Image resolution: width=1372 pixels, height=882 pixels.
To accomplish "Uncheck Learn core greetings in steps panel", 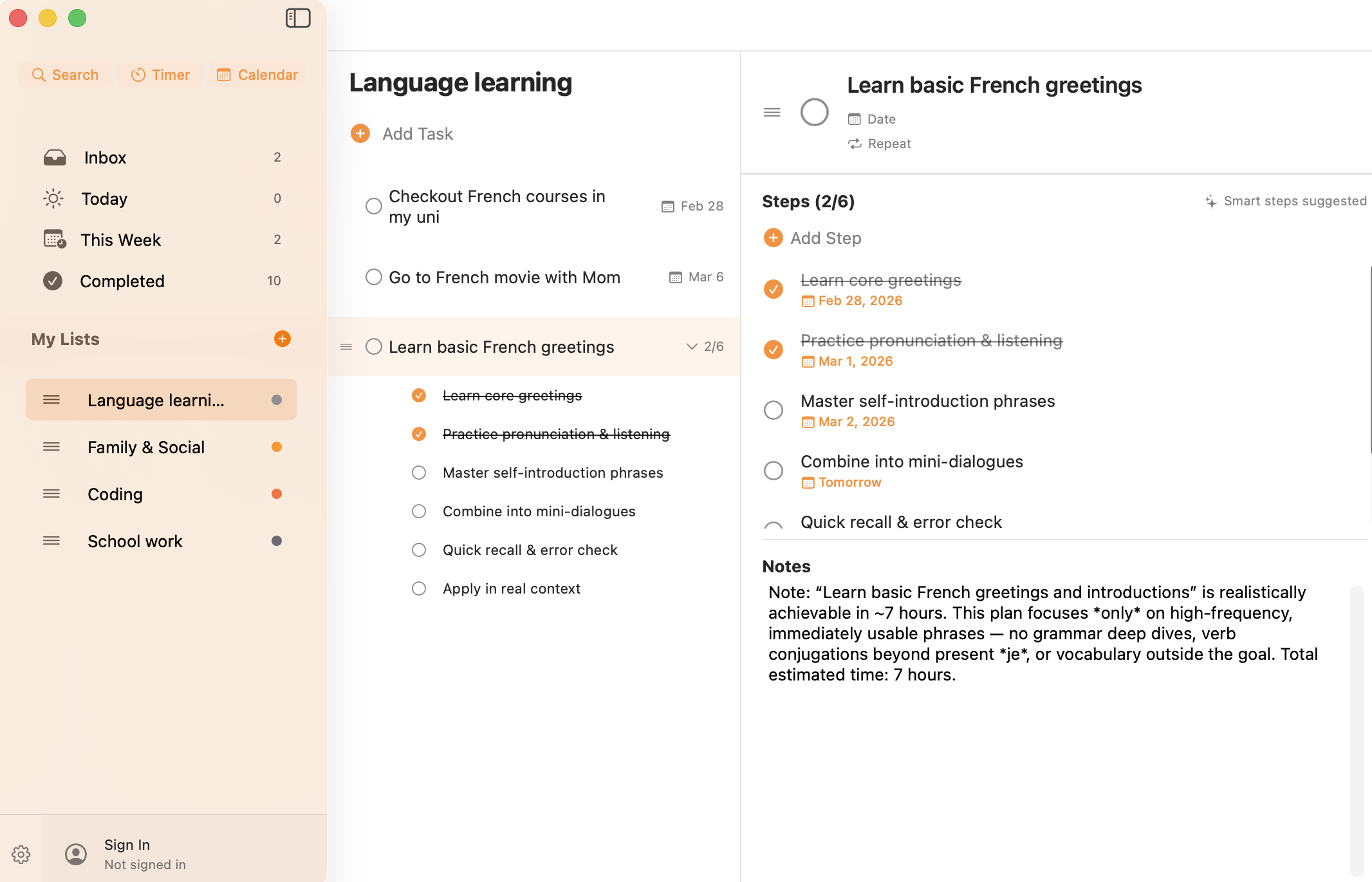I will click(x=773, y=289).
